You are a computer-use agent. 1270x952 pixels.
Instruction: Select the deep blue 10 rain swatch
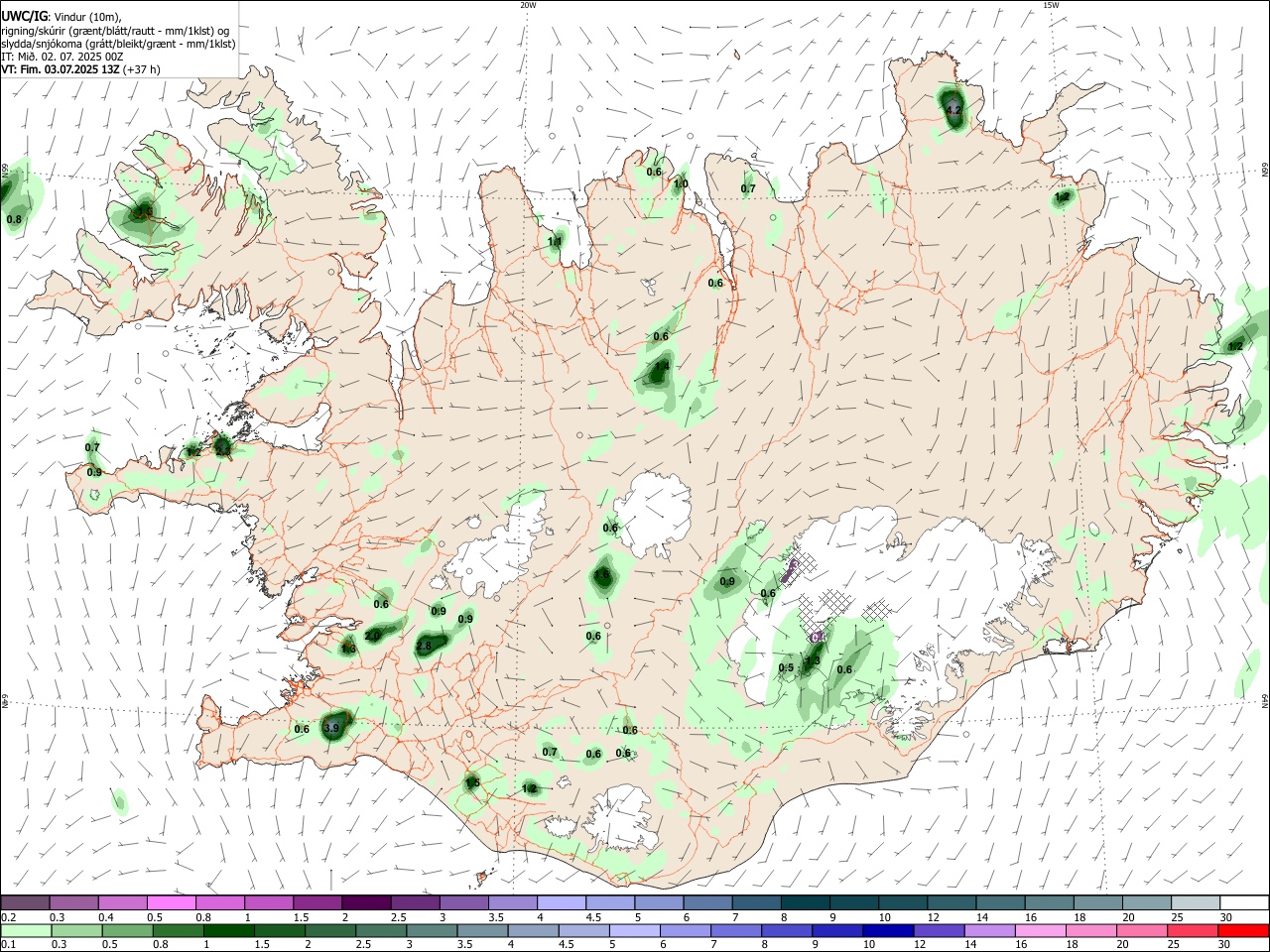tap(886, 931)
